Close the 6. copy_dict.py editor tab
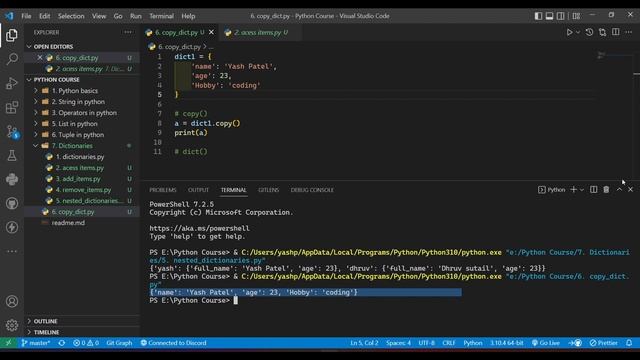The width and height of the screenshot is (640, 360). 211,32
